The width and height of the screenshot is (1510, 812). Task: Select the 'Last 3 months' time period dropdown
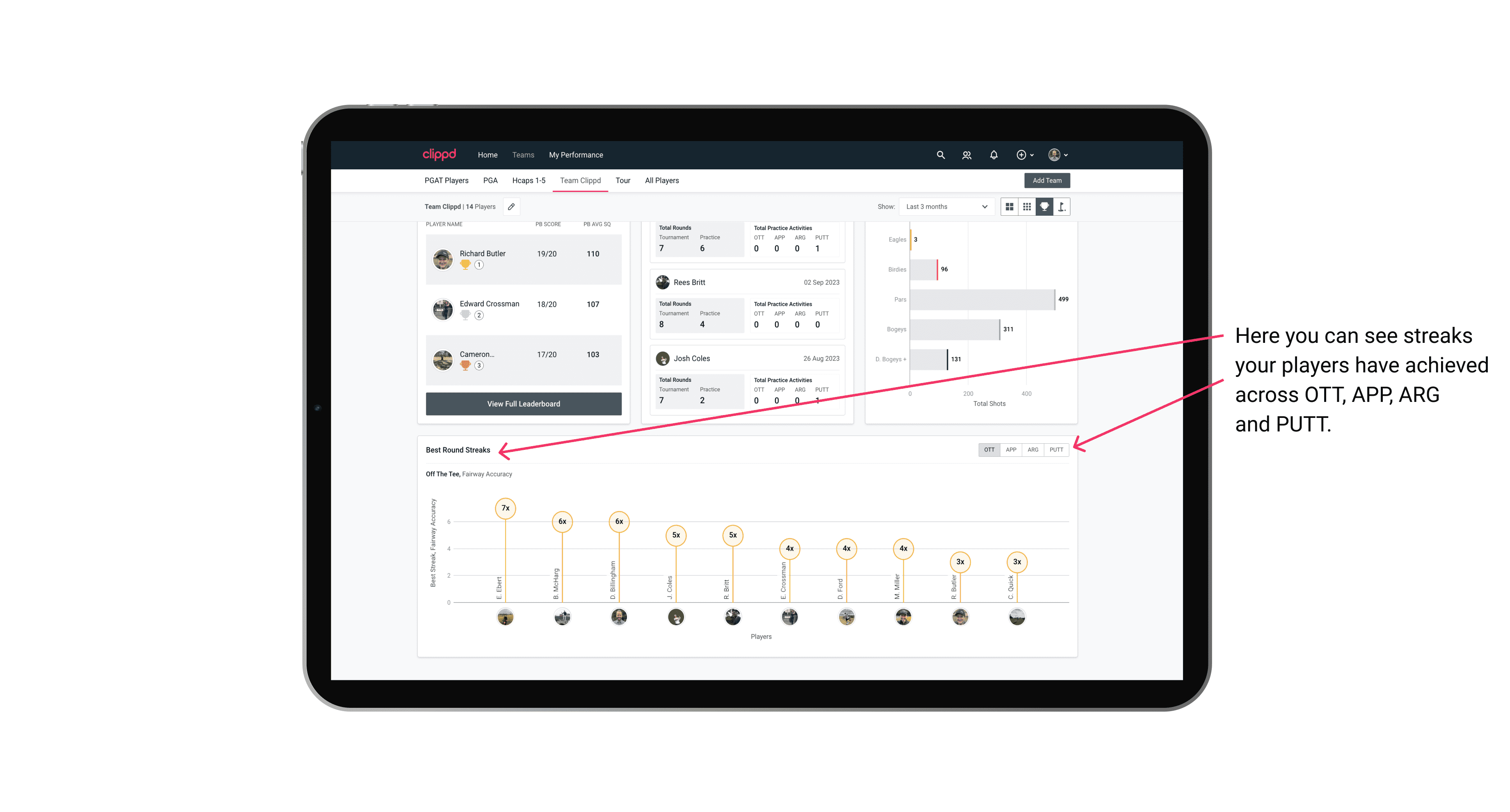tap(945, 207)
